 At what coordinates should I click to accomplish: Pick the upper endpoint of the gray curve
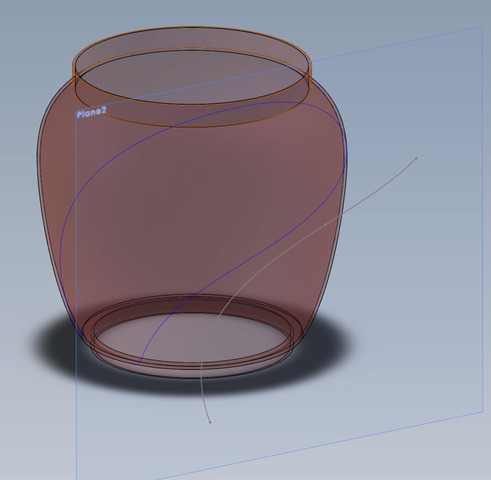tap(416, 158)
